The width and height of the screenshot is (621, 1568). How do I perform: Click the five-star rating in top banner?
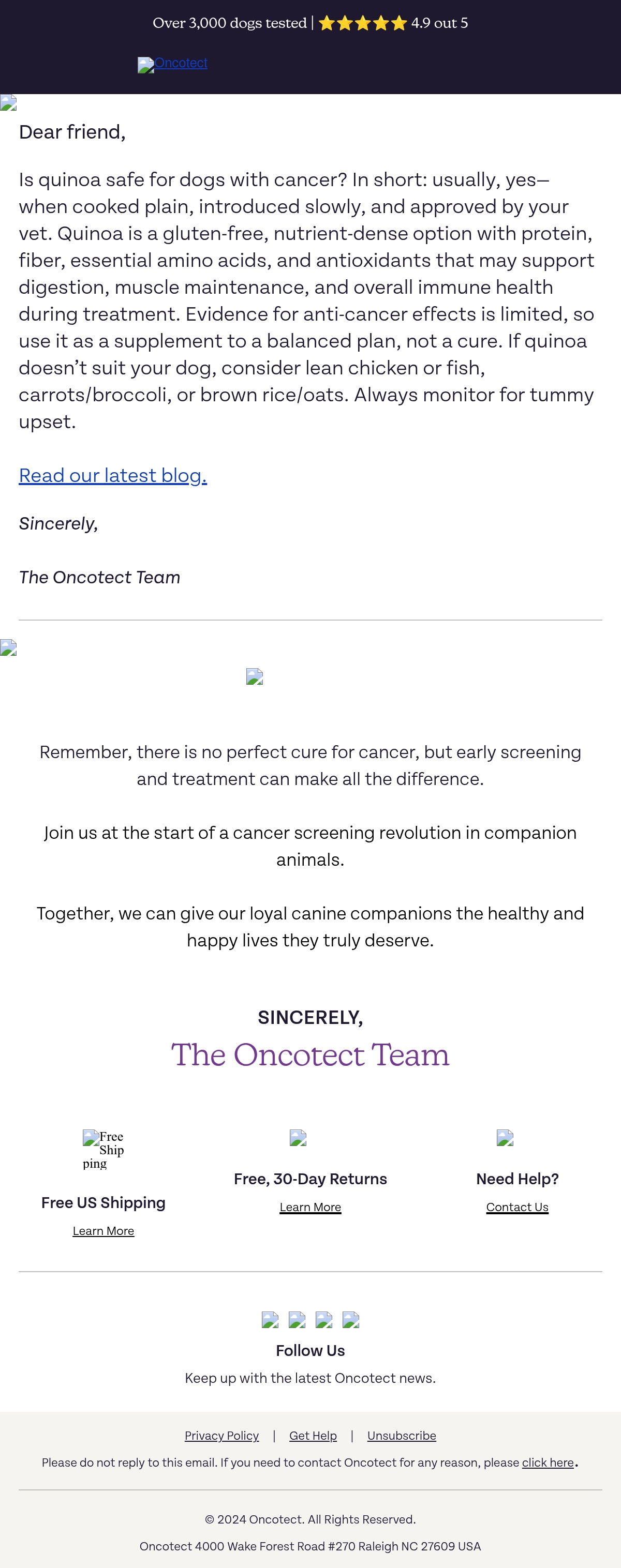point(363,23)
